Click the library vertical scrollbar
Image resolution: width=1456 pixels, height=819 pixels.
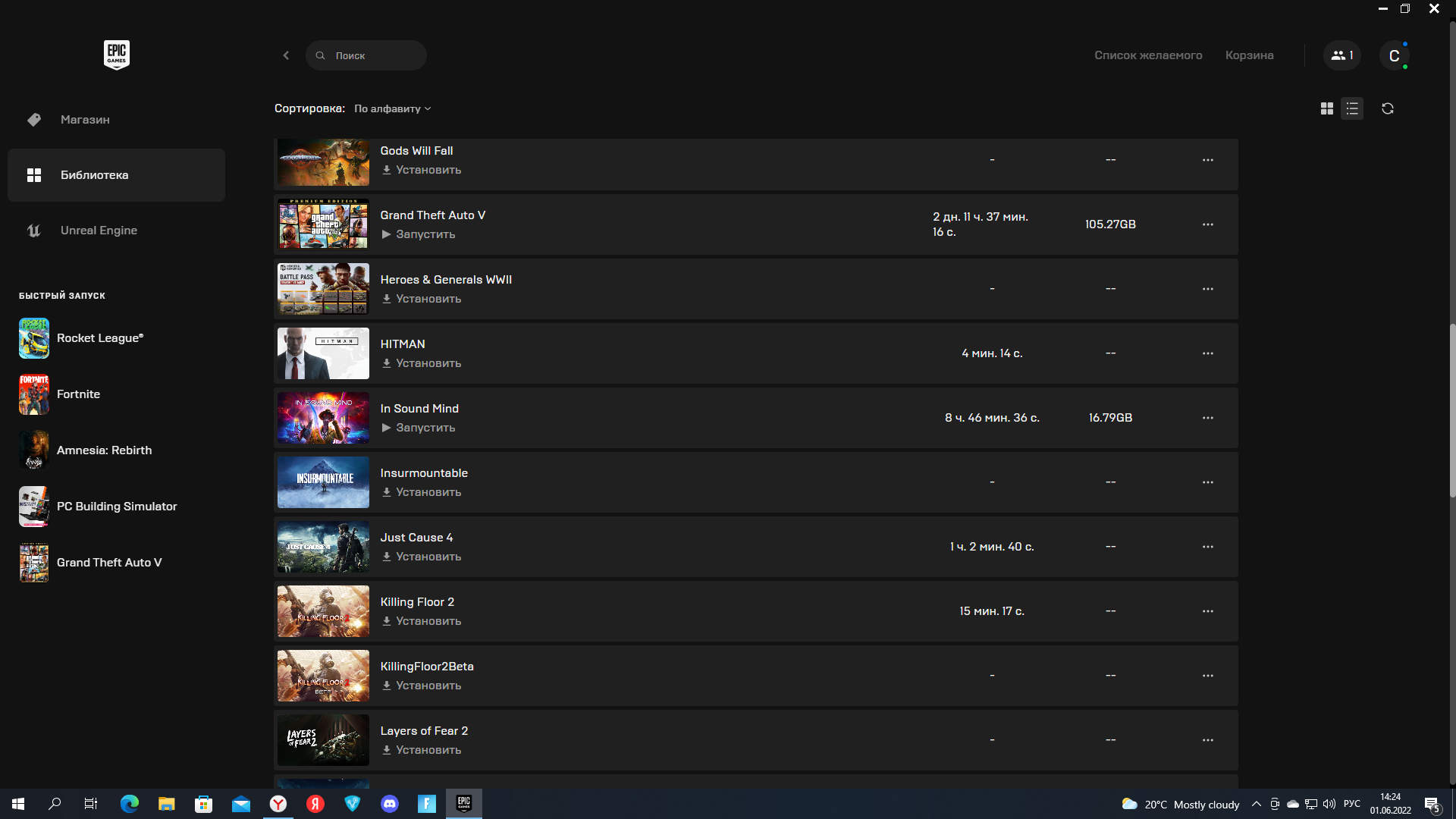[x=1452, y=410]
